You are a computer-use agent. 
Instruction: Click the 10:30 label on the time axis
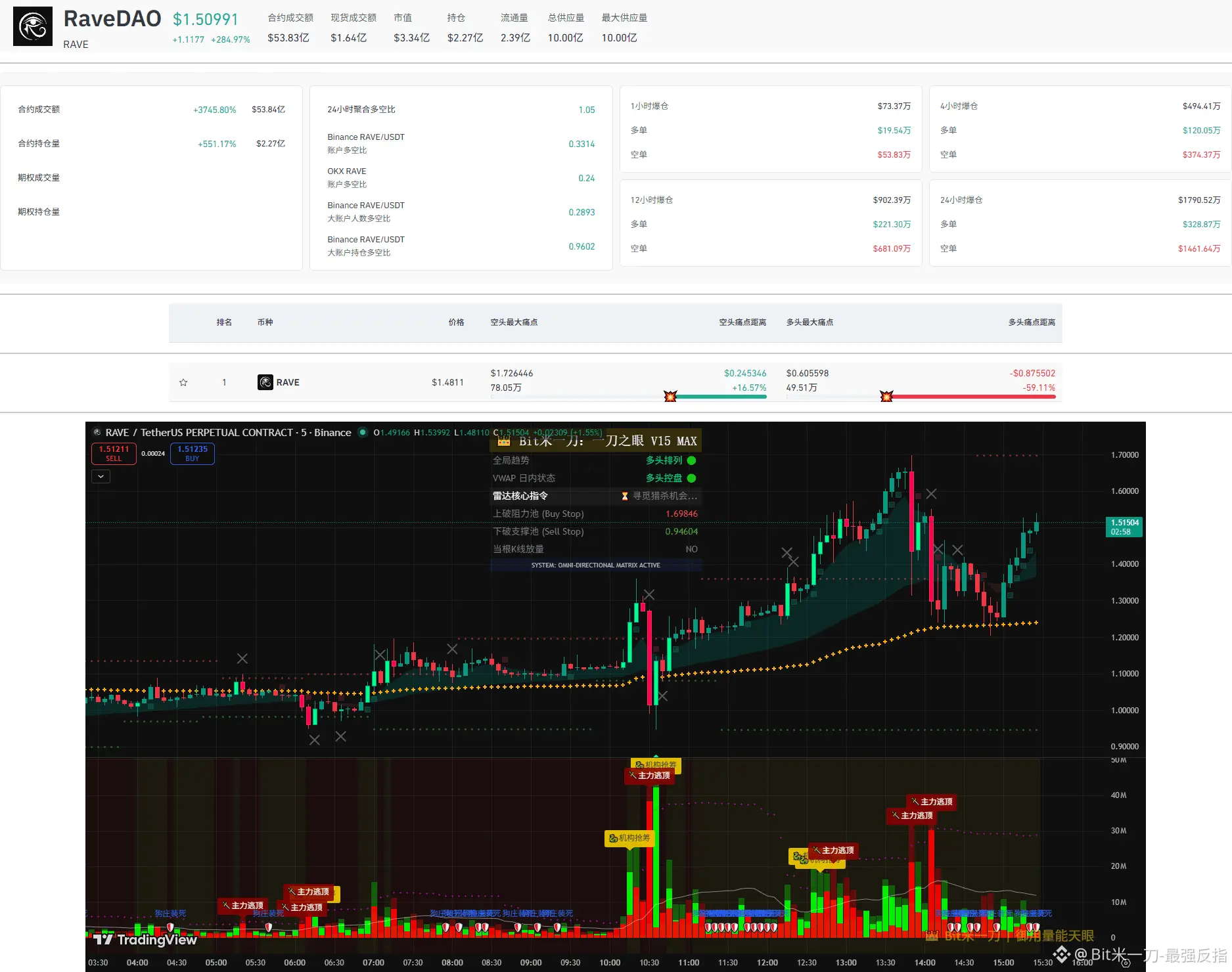649,963
